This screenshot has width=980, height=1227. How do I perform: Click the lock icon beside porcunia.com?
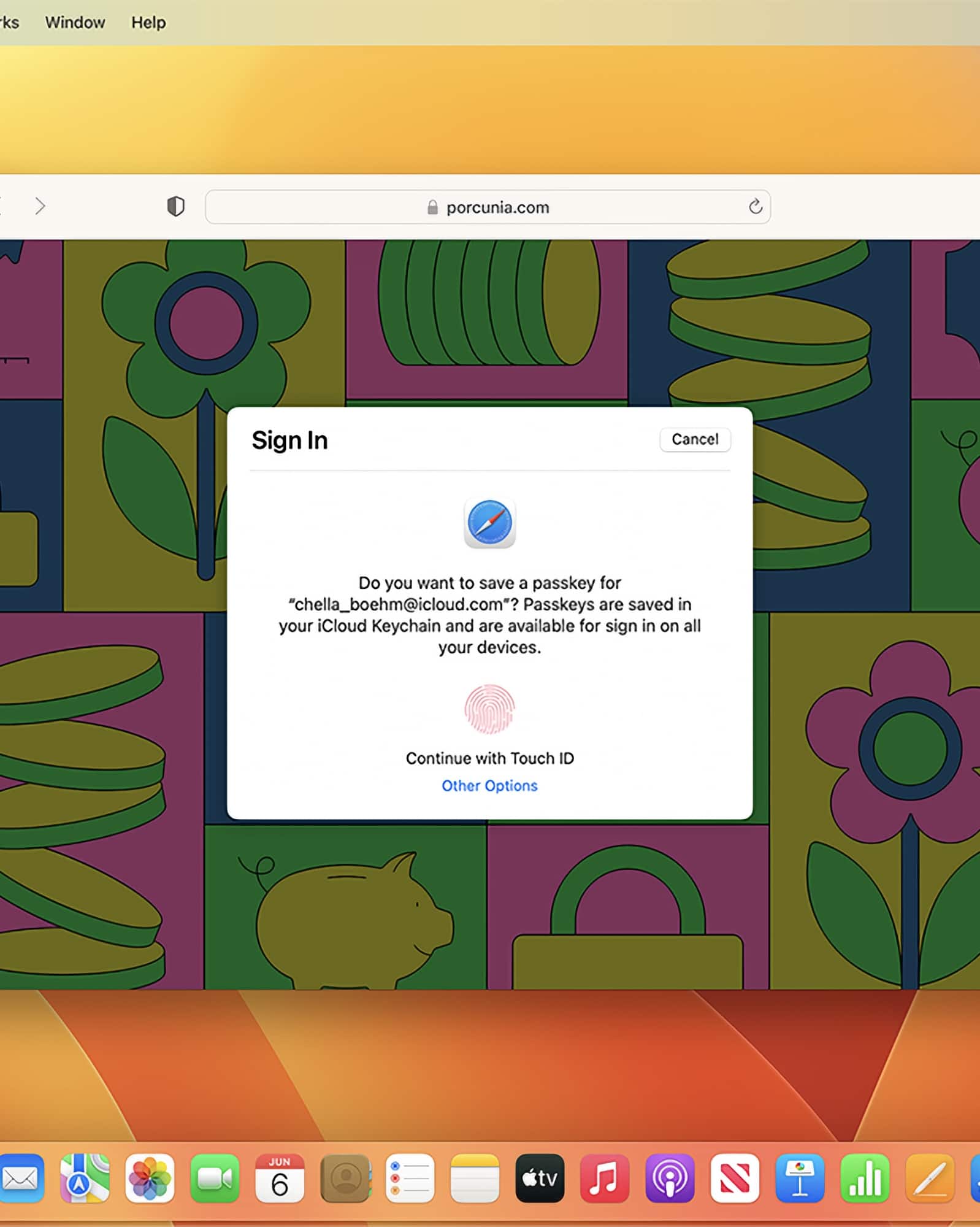[x=432, y=207]
